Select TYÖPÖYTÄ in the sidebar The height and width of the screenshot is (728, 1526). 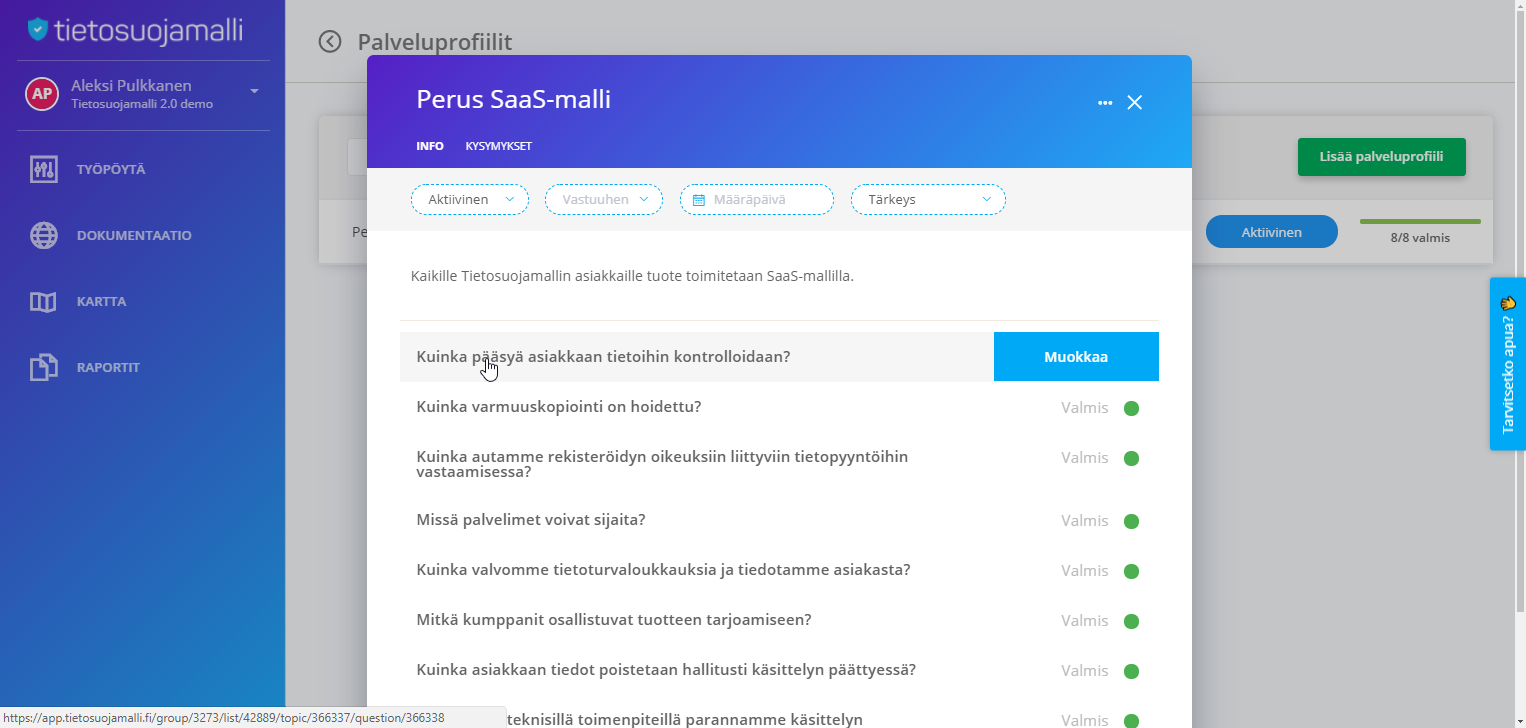point(111,170)
